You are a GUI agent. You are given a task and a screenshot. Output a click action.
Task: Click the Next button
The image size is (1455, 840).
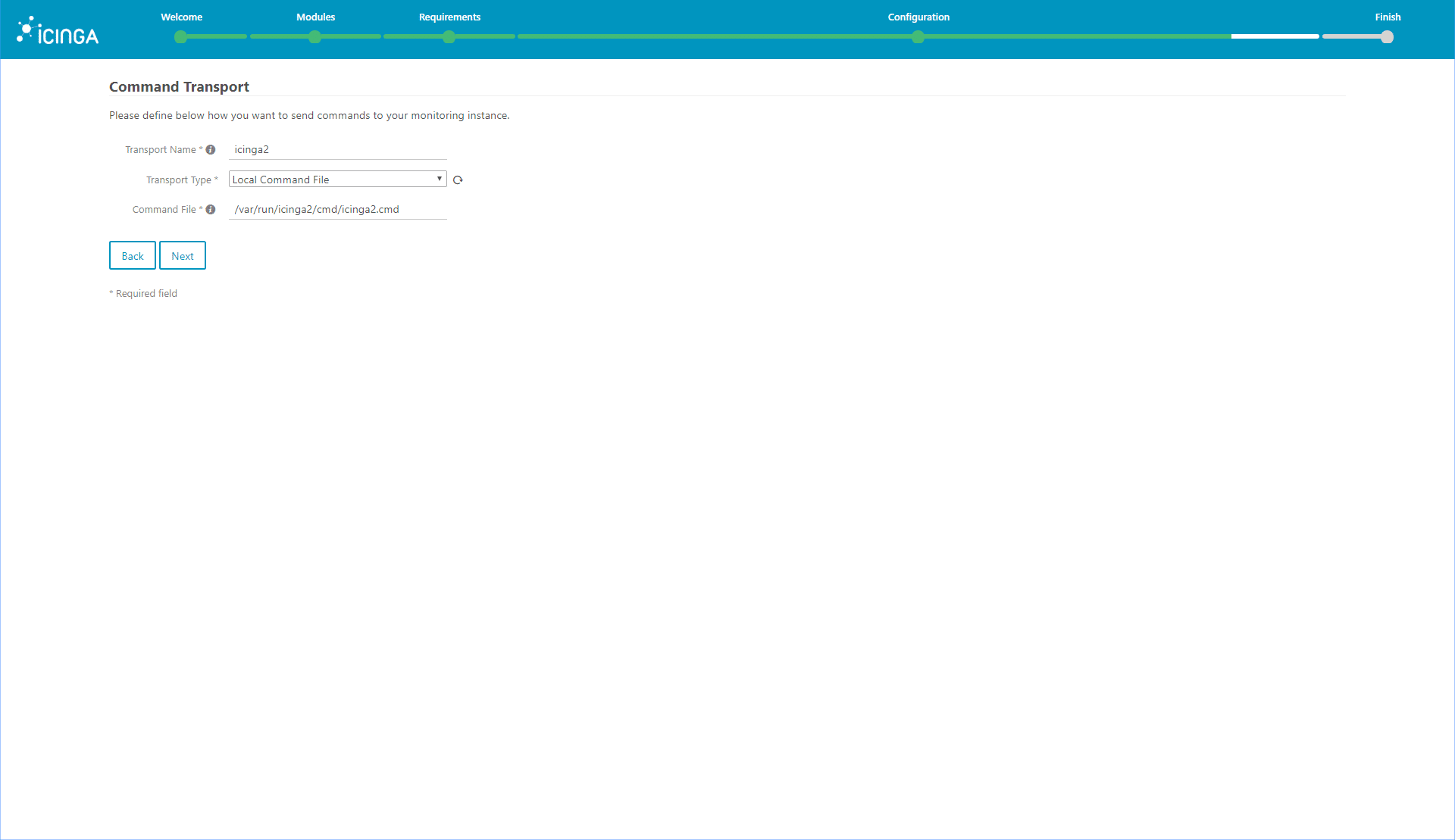183,256
